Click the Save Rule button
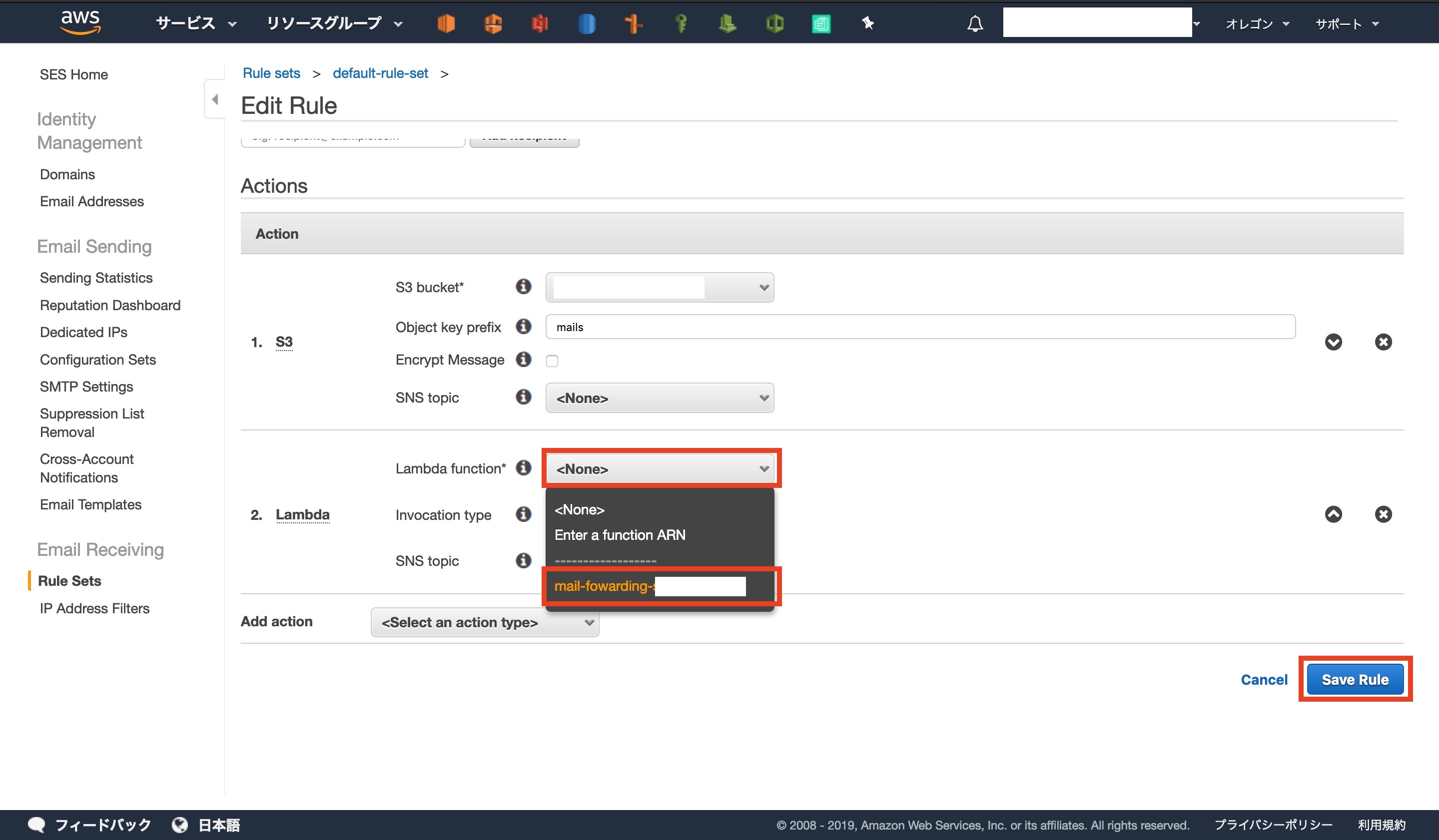 1355,679
